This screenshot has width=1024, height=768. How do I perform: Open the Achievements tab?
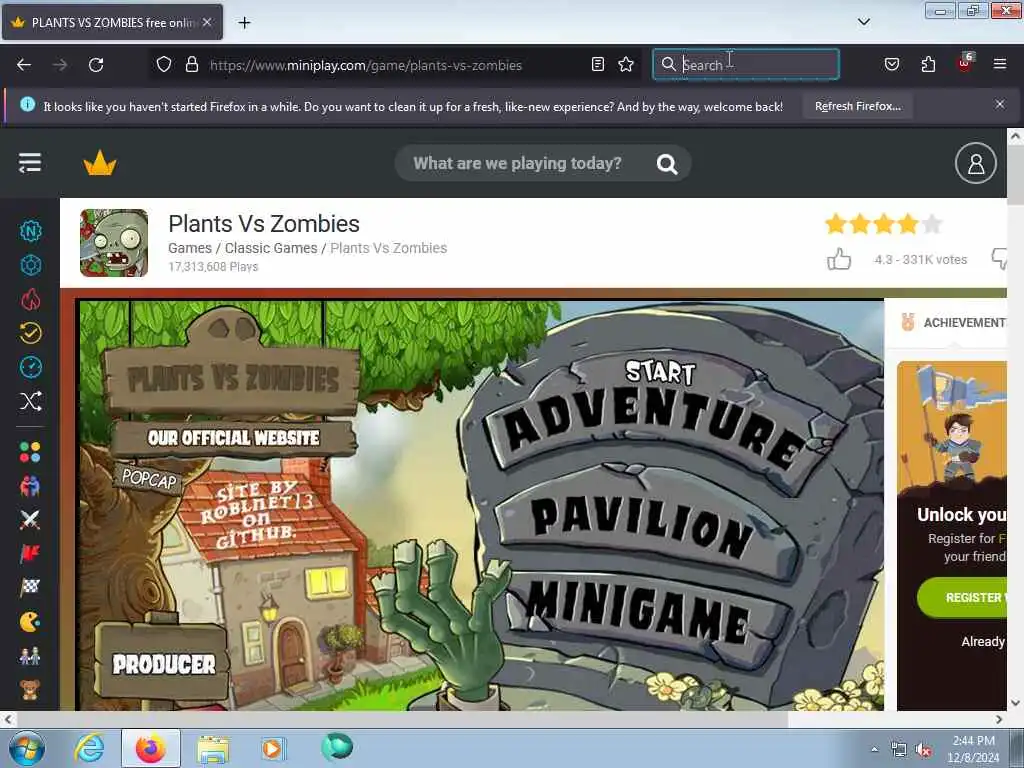(954, 323)
